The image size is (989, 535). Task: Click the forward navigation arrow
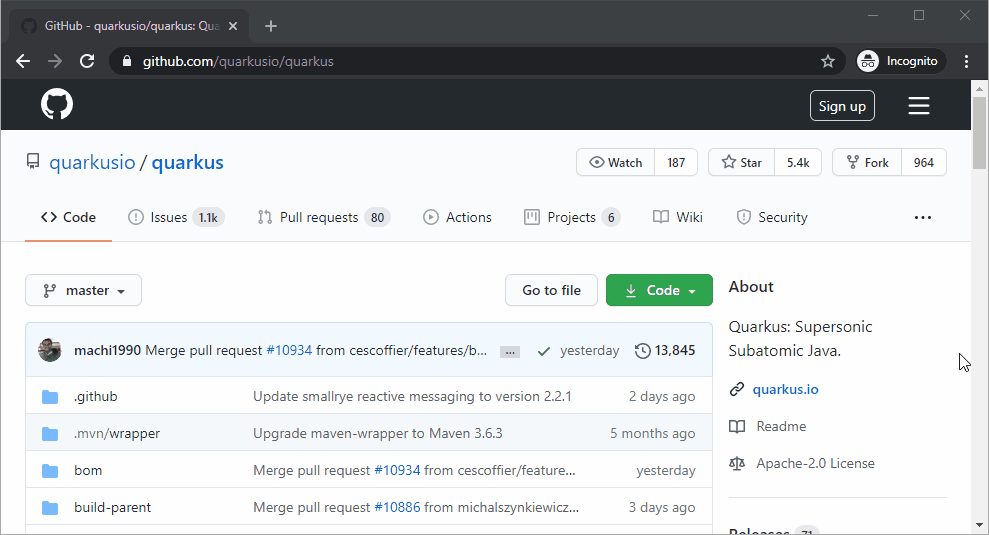coord(55,61)
